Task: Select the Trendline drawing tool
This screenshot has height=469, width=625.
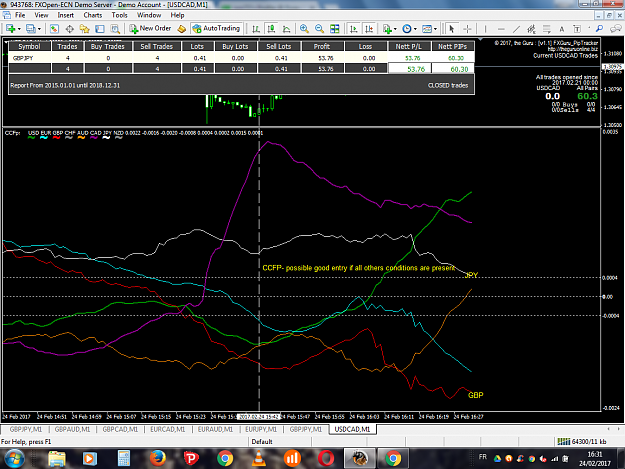Action: (516, 29)
